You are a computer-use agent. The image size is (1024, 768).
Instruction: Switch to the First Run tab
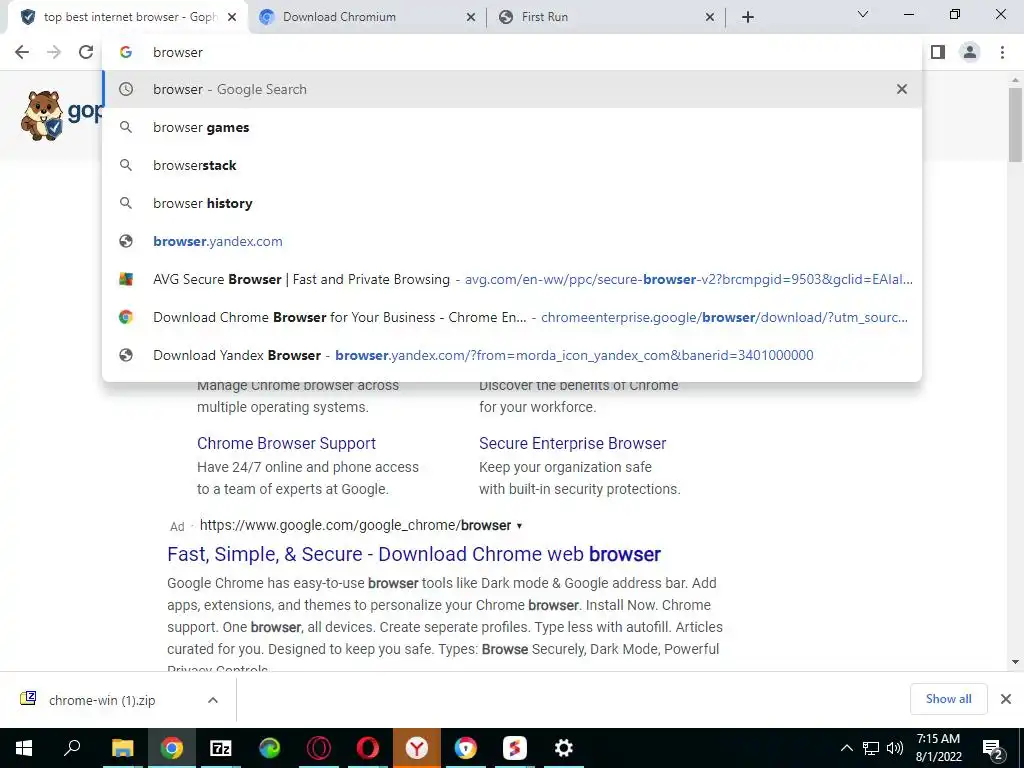click(x=606, y=17)
